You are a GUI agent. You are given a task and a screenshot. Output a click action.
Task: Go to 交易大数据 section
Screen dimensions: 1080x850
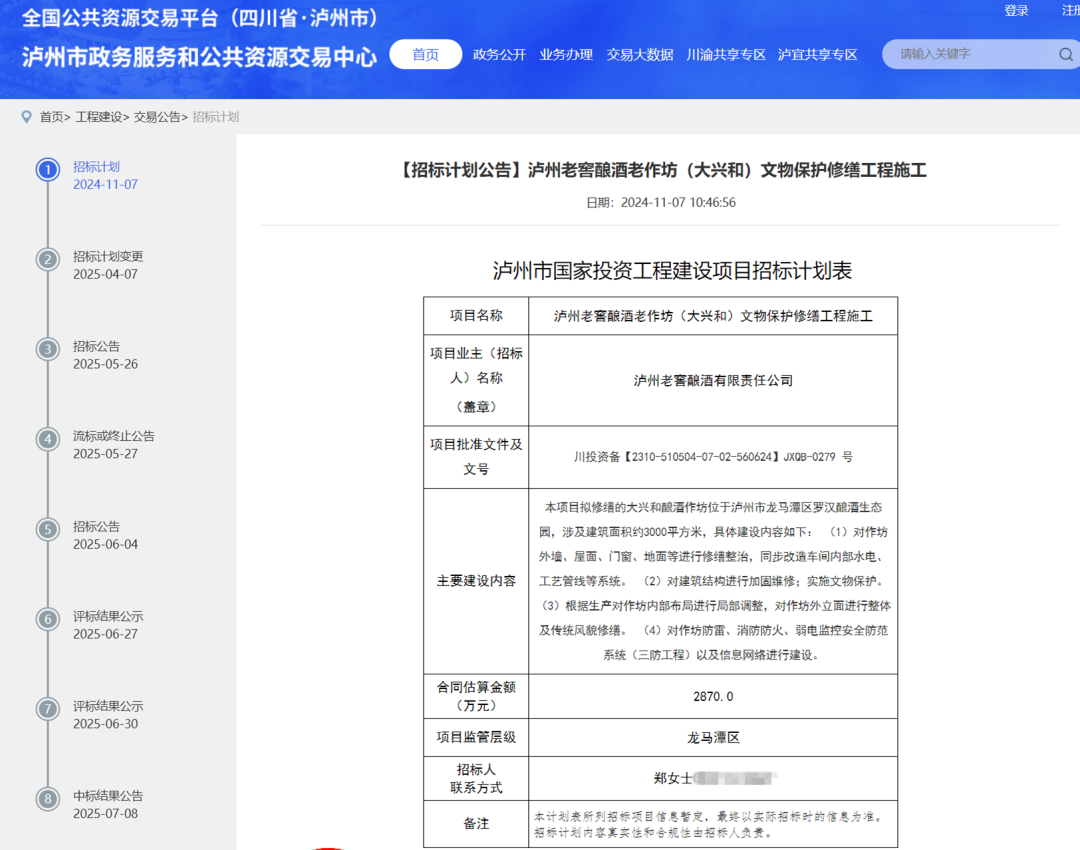640,55
